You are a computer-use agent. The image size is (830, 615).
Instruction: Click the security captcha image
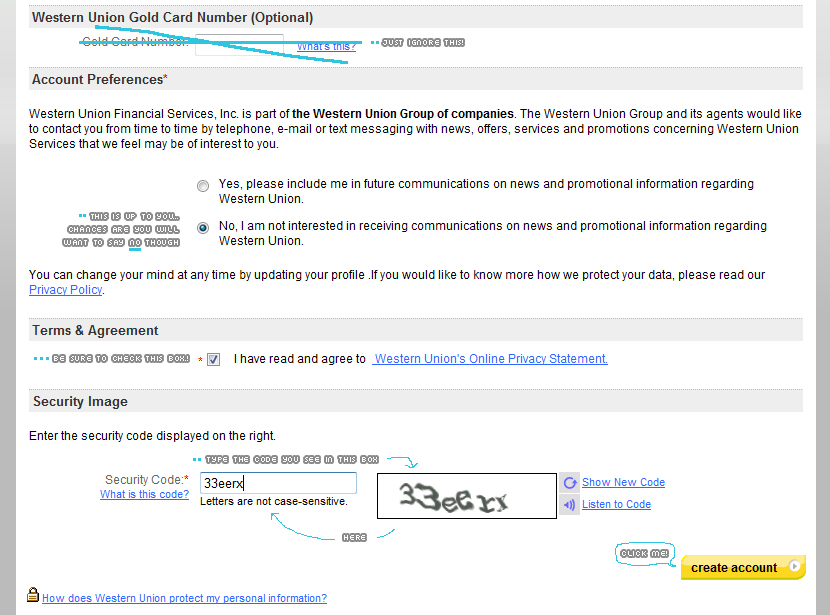tap(467, 496)
